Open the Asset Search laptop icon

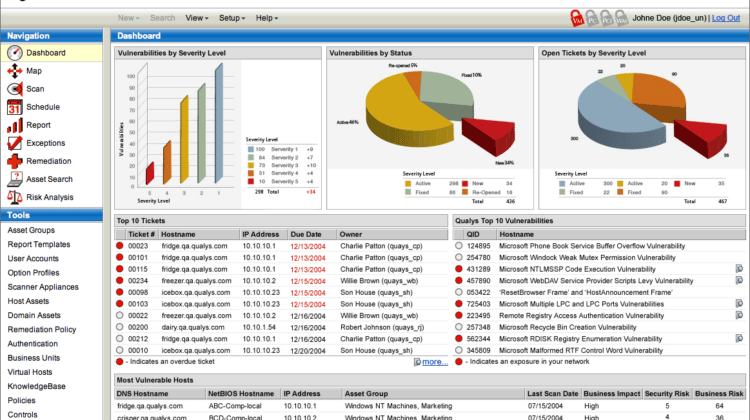coord(15,179)
